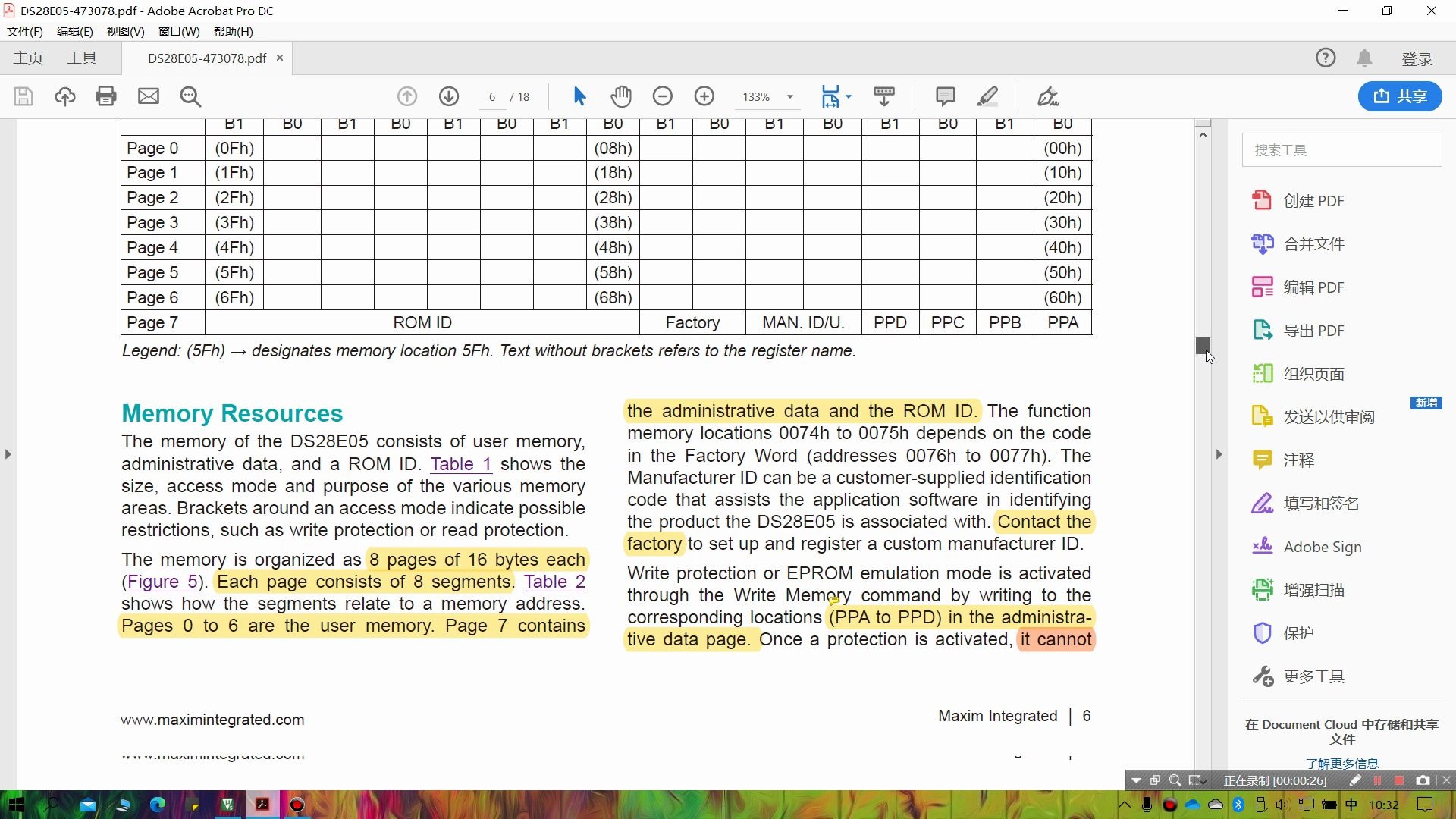Open the Organize Pages tool
This screenshot has width=1456, height=819.
[x=1313, y=374]
